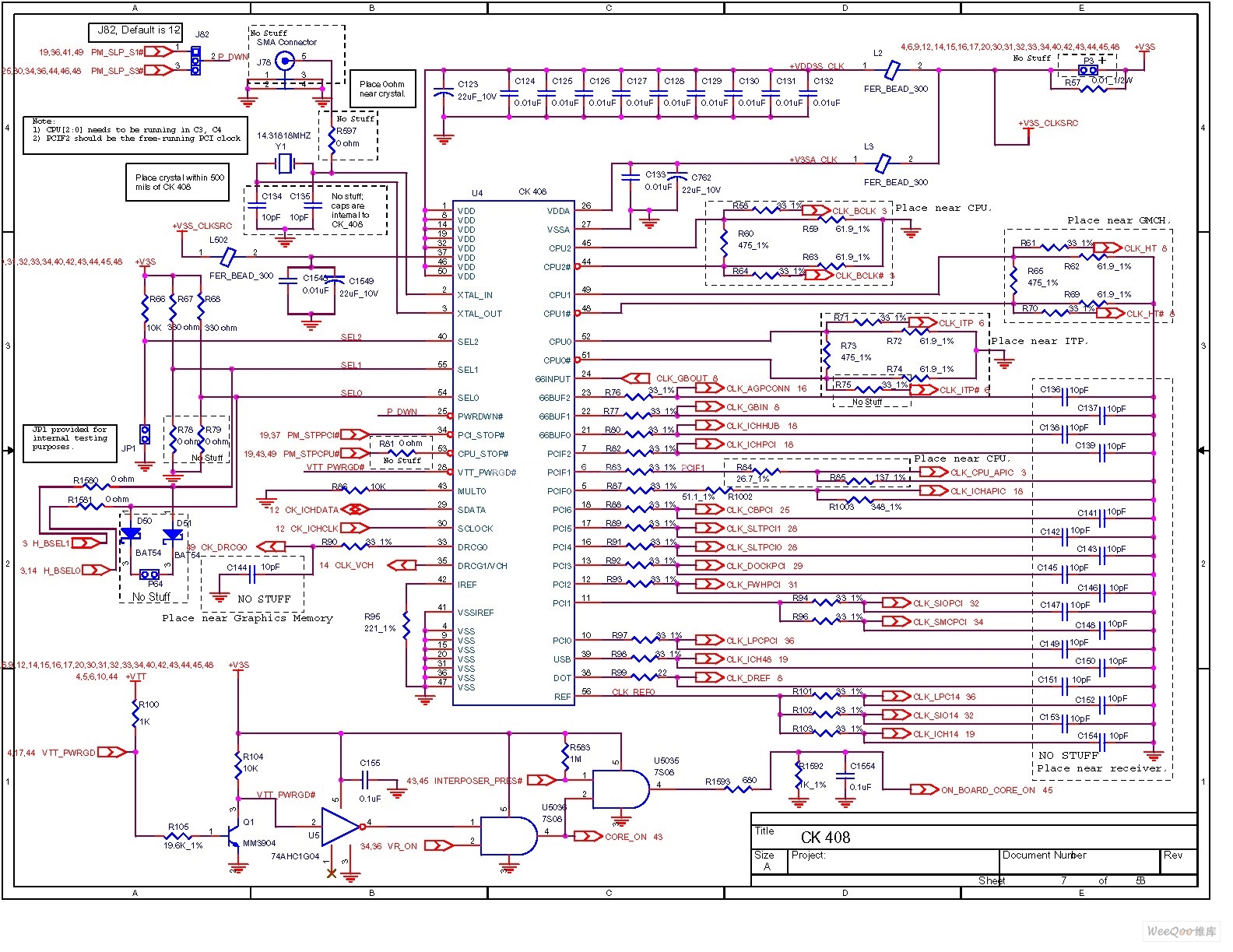Select the L2 ferrite bead symbol

point(893,70)
